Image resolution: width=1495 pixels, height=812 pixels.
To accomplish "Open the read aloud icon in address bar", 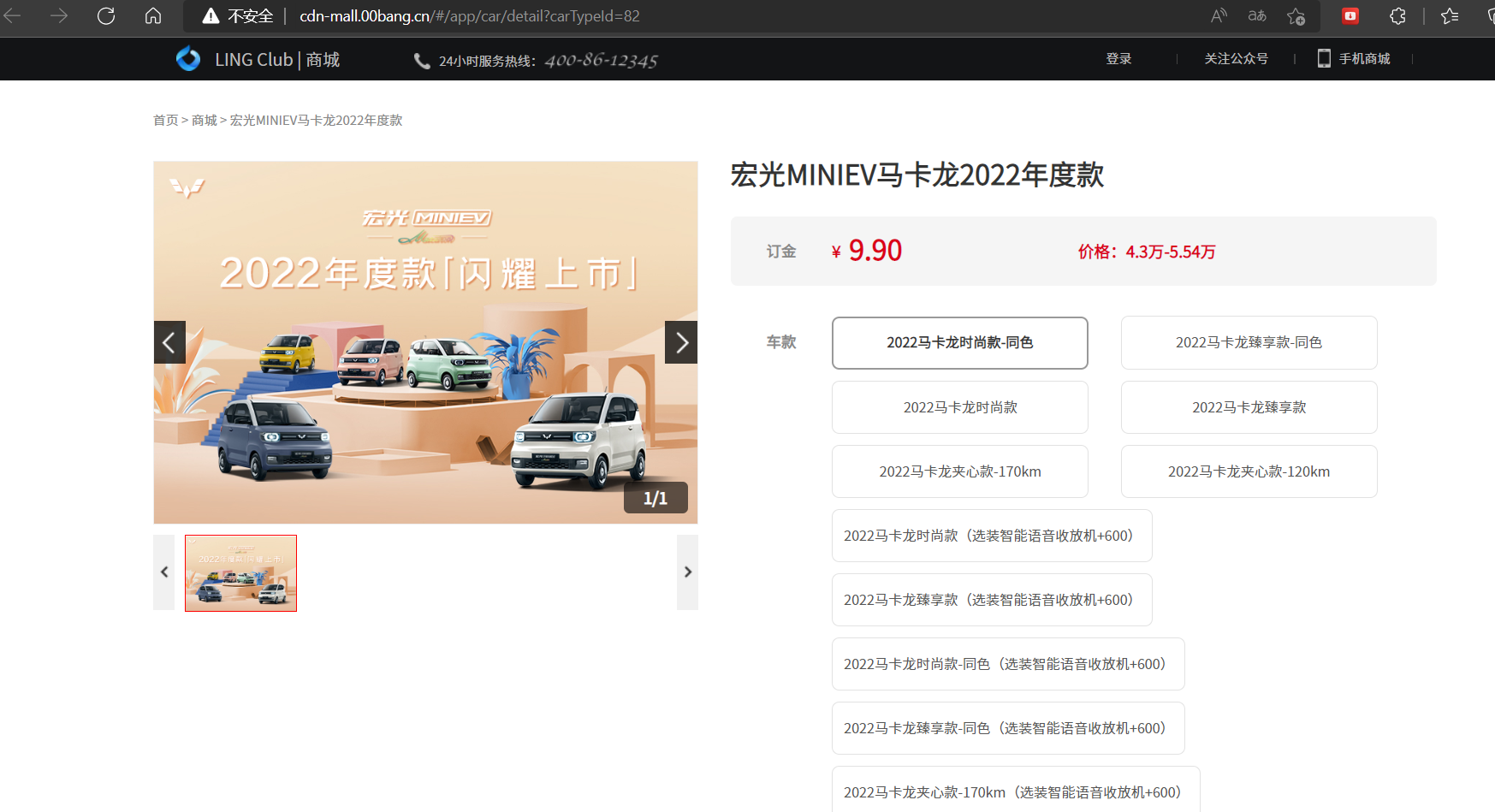I will [1219, 15].
